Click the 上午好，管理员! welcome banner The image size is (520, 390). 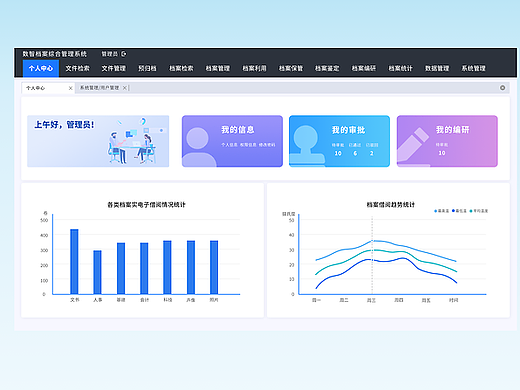point(98,141)
